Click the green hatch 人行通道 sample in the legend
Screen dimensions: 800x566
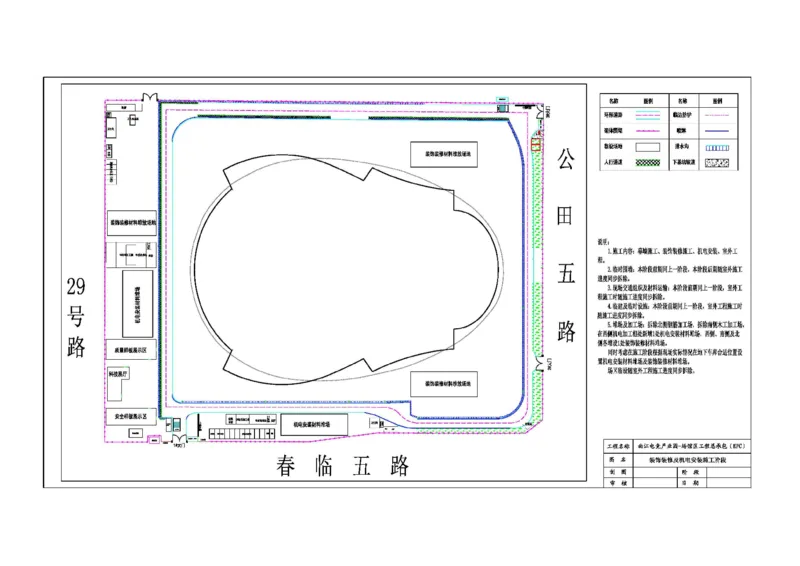647,163
